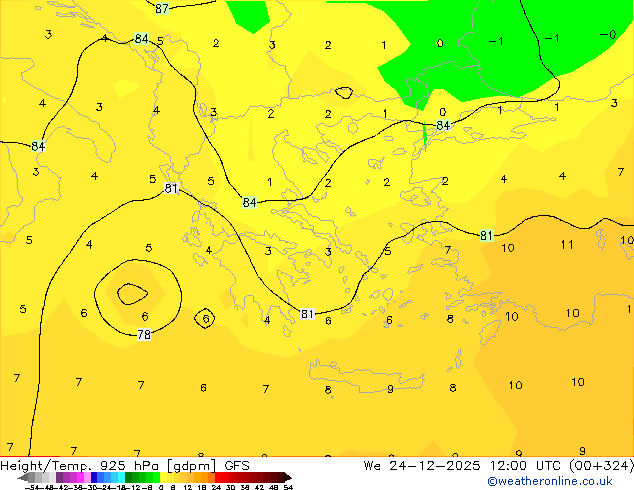
Task: Click the "Height/Temp. 925 hPa [gdpm] GFS" title
Action: click(x=125, y=465)
